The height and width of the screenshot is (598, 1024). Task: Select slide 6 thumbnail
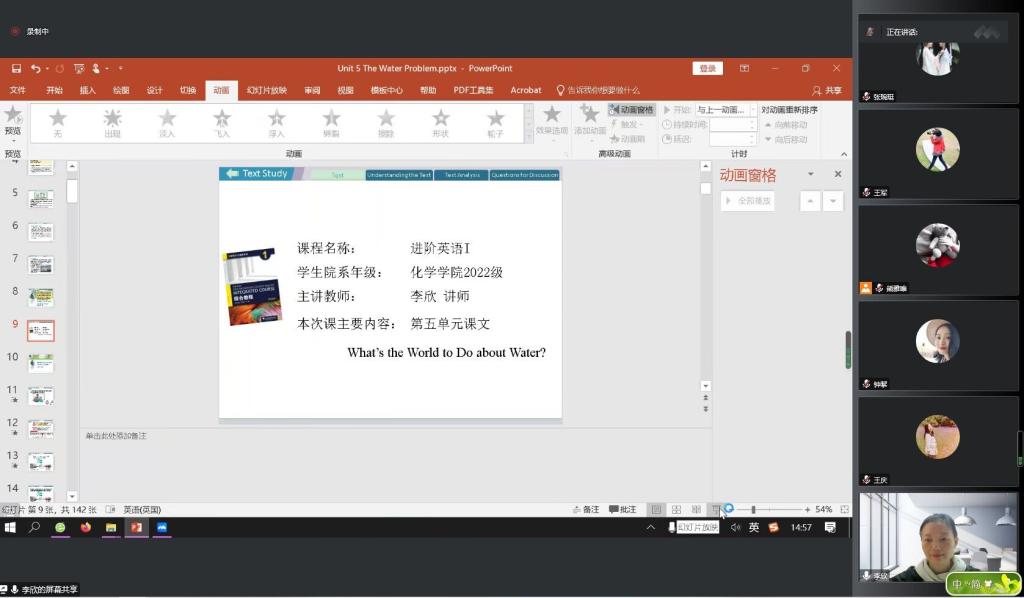pos(40,232)
